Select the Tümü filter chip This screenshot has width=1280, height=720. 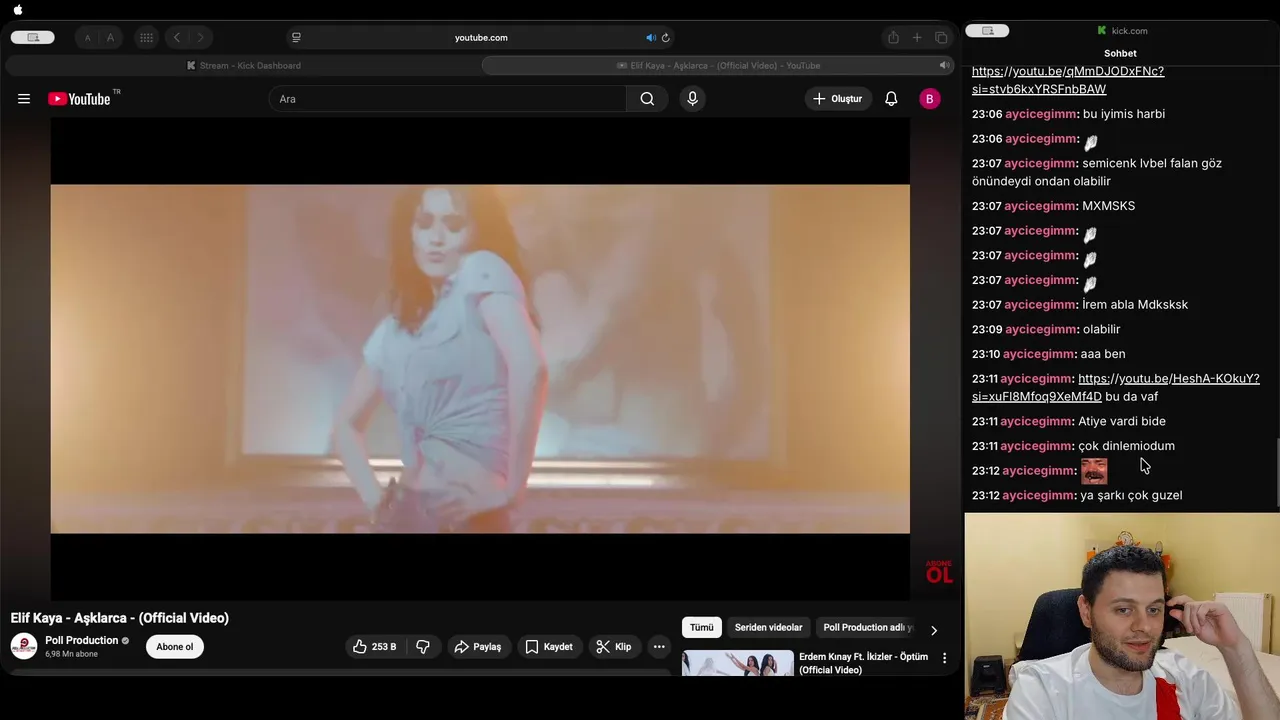702,628
